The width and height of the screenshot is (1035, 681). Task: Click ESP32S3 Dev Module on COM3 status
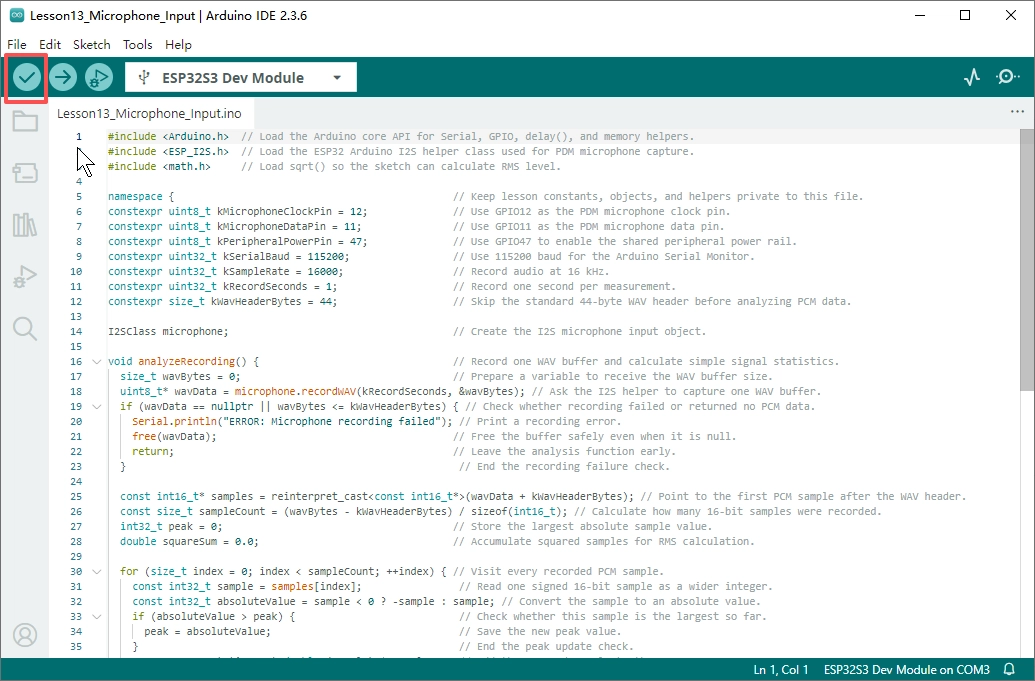906,669
